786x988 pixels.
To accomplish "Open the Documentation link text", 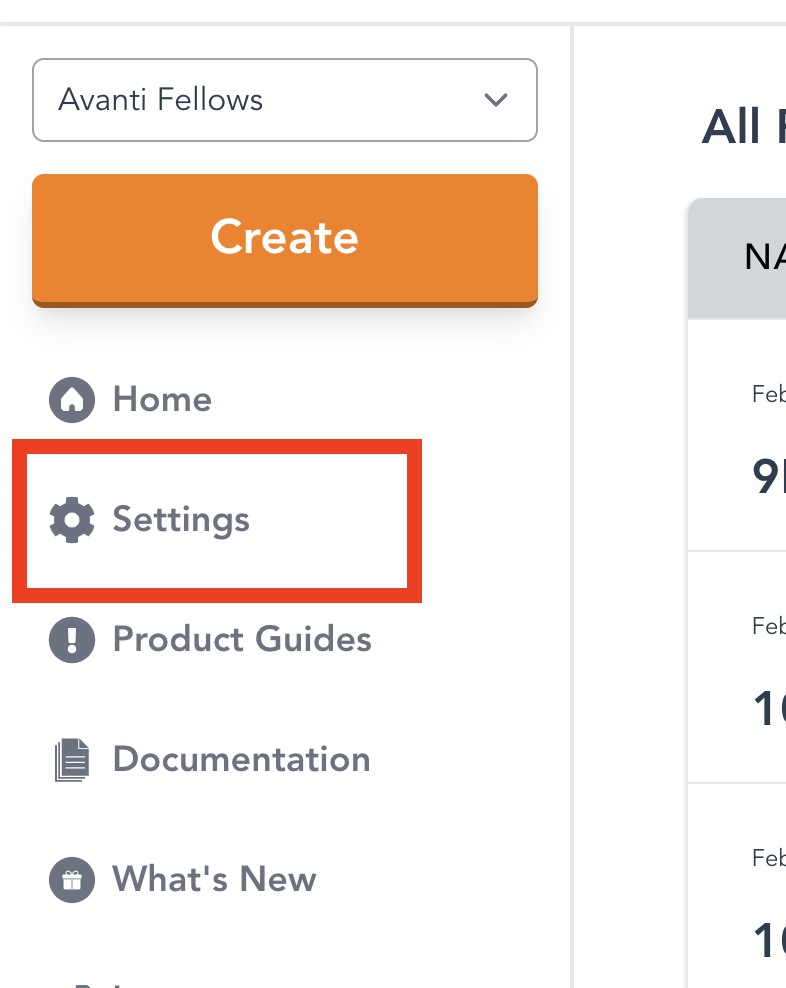I will [x=241, y=760].
